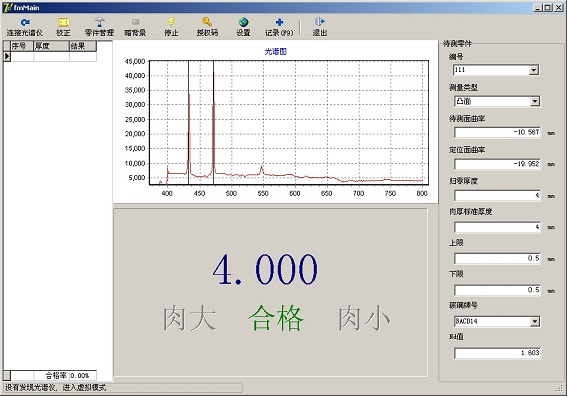The image size is (567, 396).
Task: Minimize the fmMain window
Action: point(538,8)
